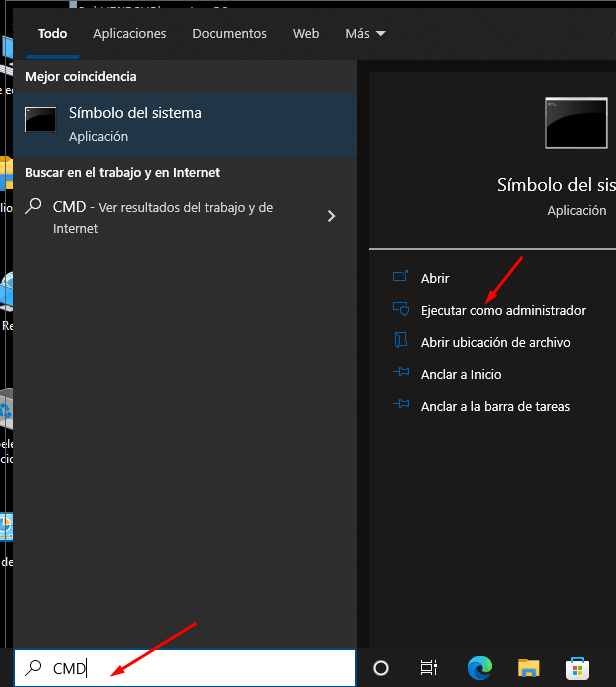Viewport: 616px width, 687px height.
Task: Open Microsoft Store from the taskbar
Action: coord(577,669)
